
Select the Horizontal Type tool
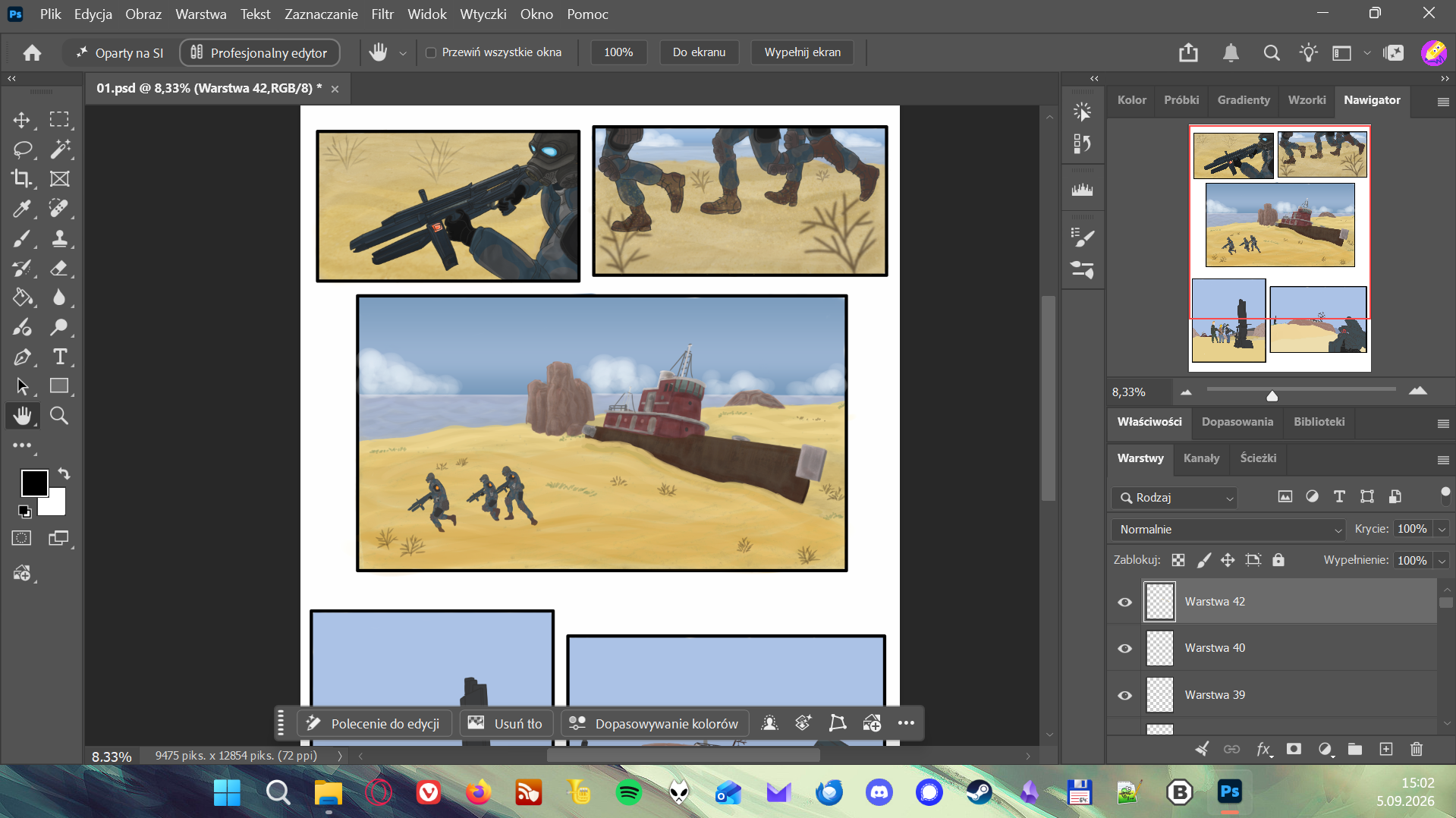coord(59,357)
